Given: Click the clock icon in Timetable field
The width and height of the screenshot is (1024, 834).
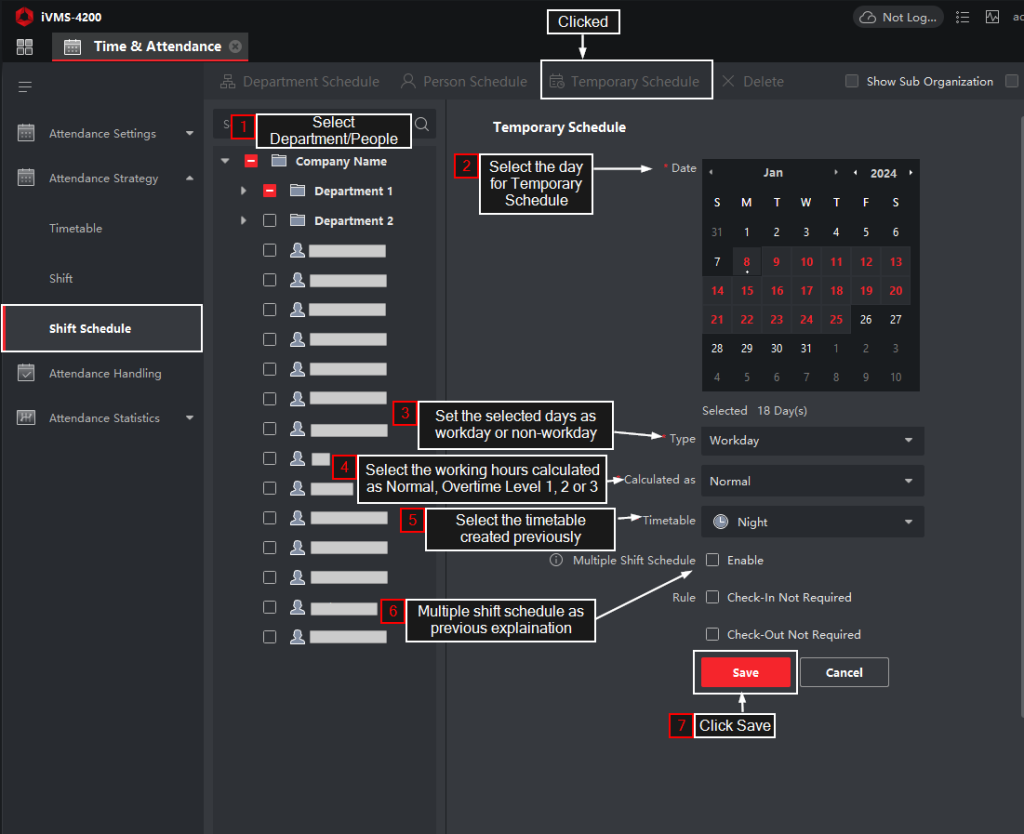Looking at the screenshot, I should 720,521.
